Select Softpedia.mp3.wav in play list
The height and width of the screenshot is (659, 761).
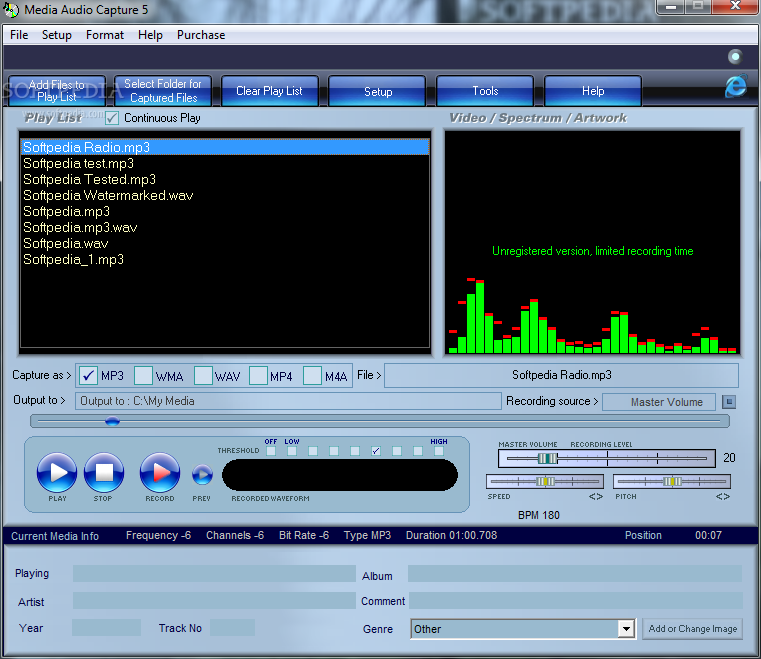[x=225, y=228]
